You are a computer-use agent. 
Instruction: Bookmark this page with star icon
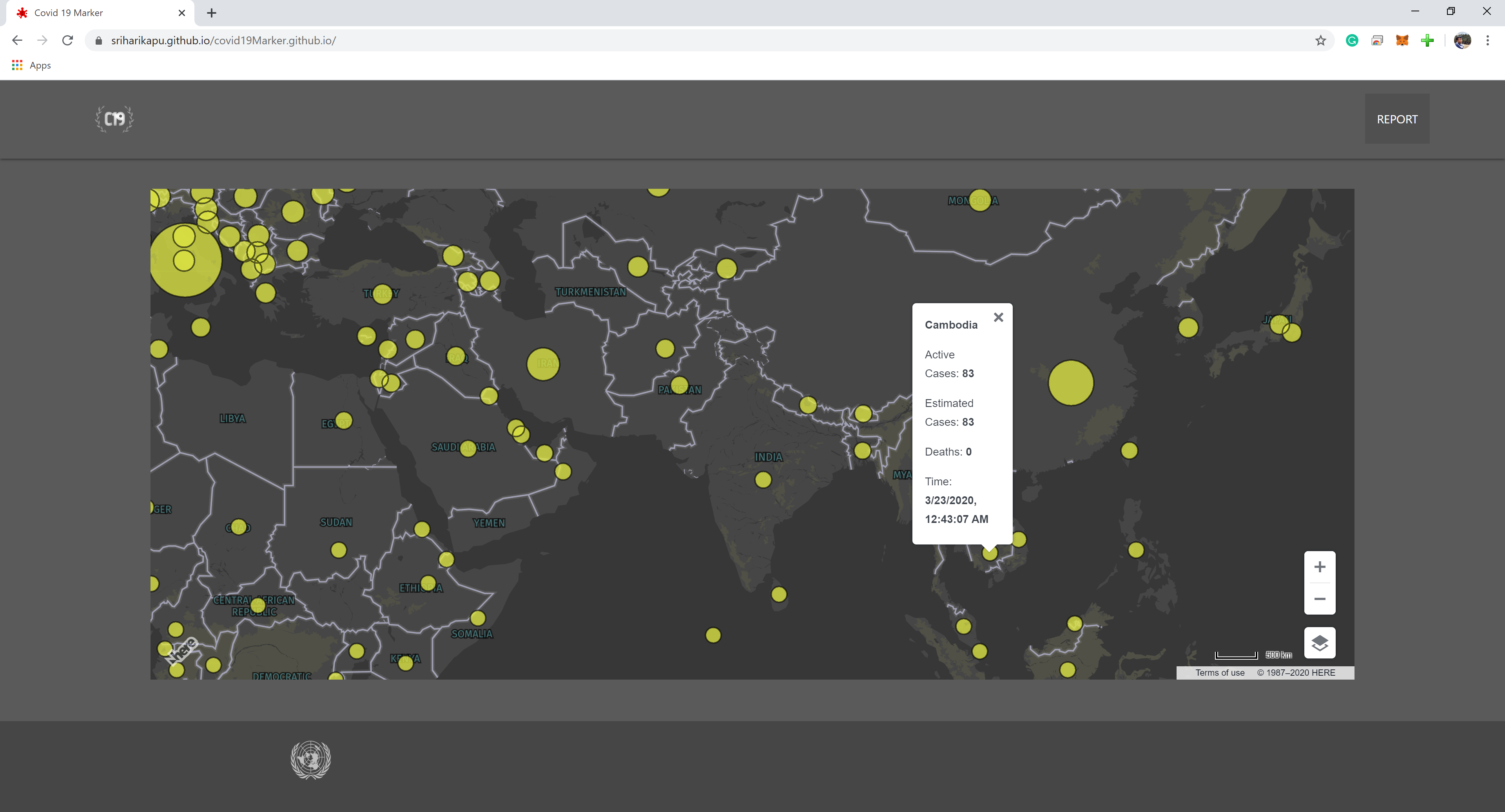[1320, 40]
